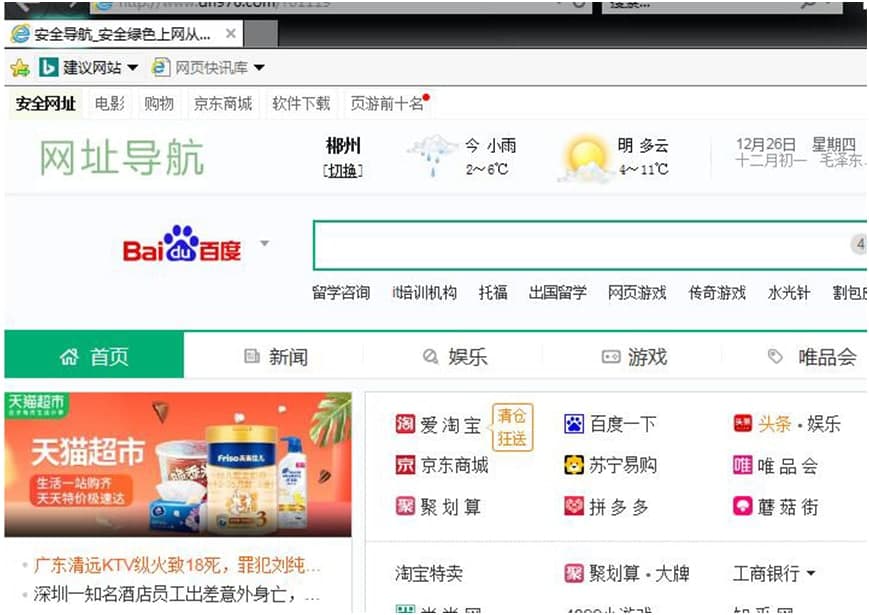This screenshot has height=615, width=869.
Task: Click the 清仓狂送 promo badge
Action: click(x=512, y=427)
